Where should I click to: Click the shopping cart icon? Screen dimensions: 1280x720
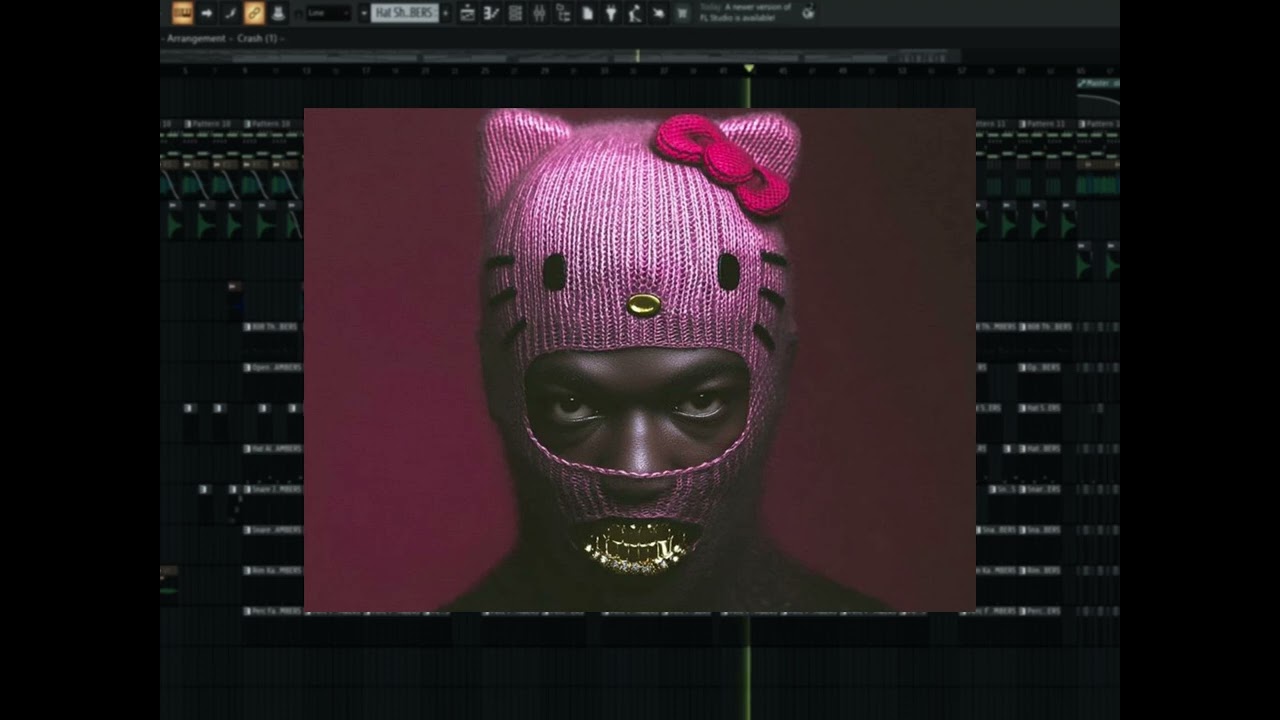pyautogui.click(x=683, y=13)
